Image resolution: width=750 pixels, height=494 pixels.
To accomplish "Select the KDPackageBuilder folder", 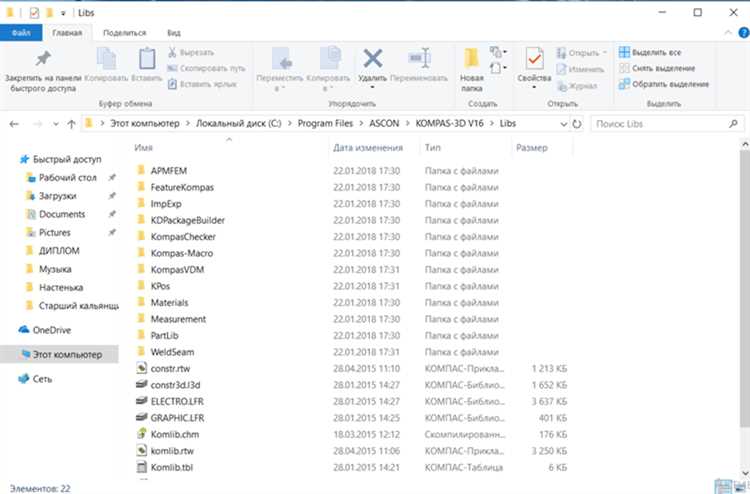I will [x=188, y=220].
